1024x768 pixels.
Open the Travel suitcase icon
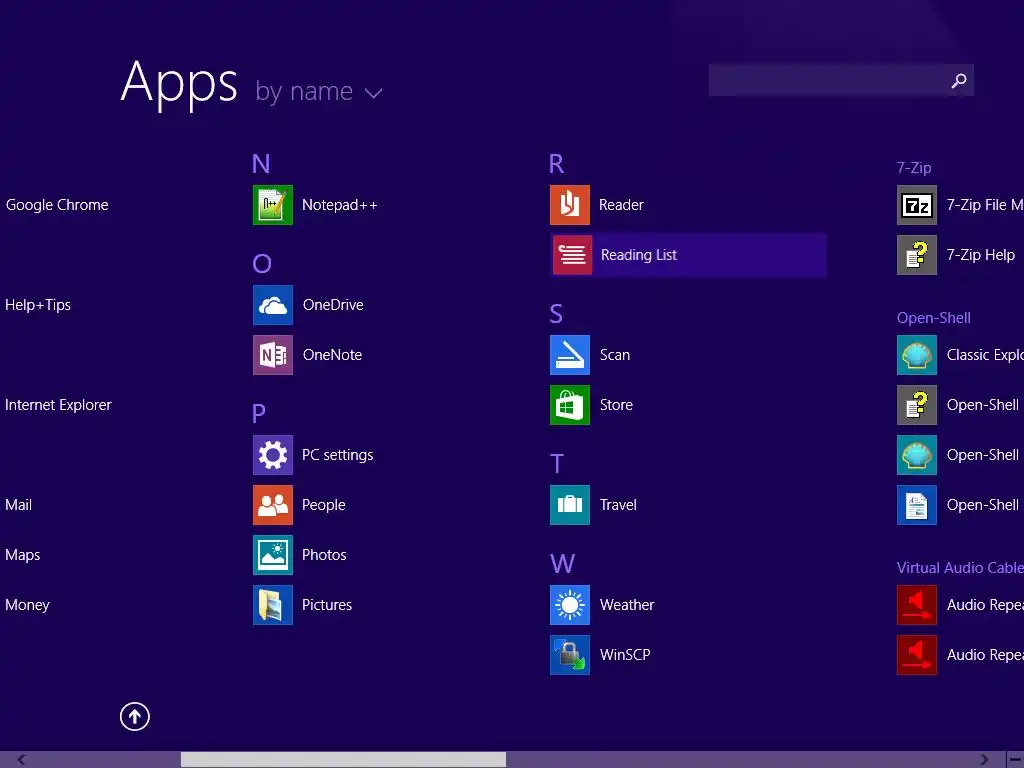pos(569,505)
